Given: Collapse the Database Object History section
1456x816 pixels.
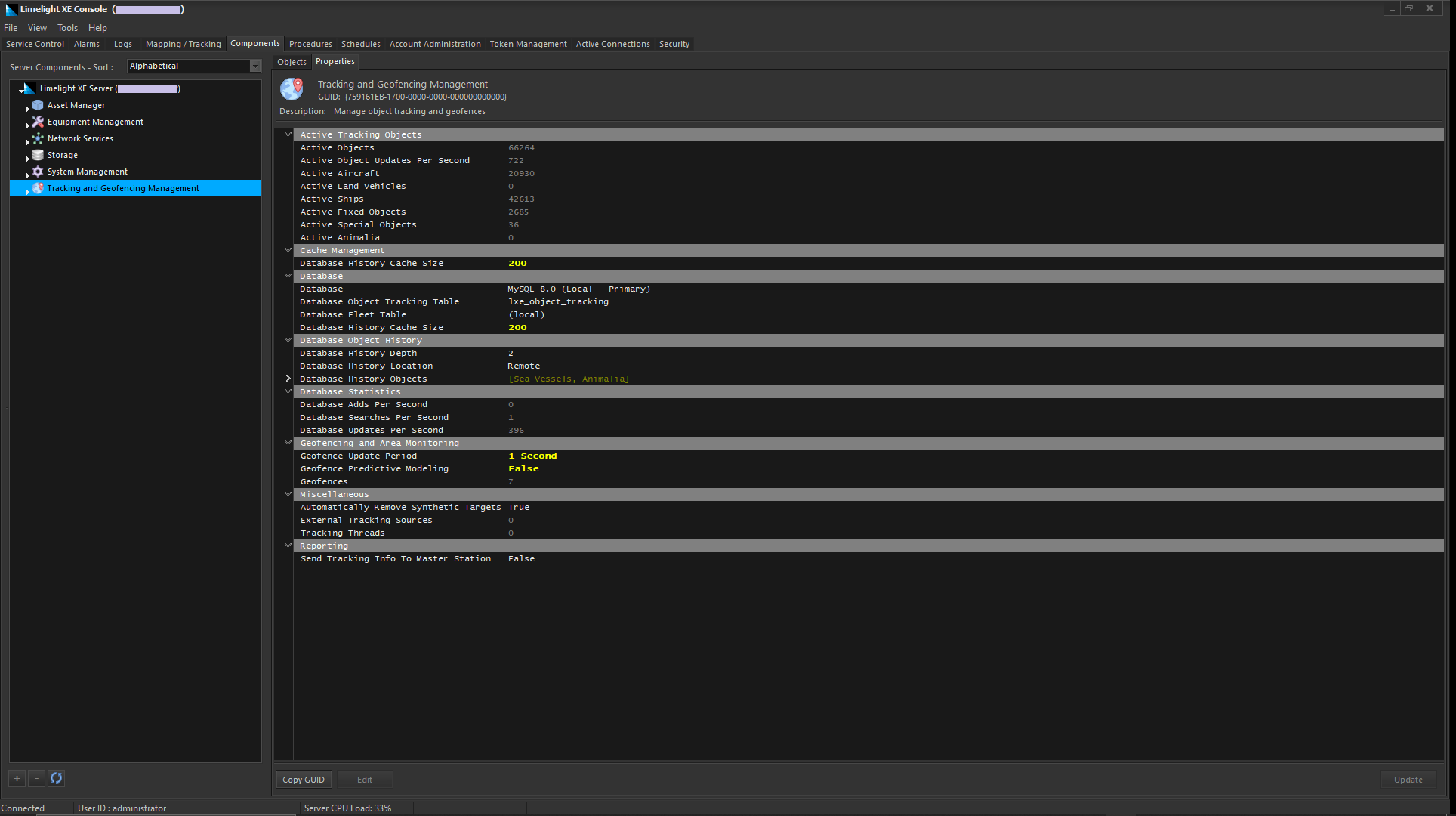Looking at the screenshot, I should (x=288, y=340).
